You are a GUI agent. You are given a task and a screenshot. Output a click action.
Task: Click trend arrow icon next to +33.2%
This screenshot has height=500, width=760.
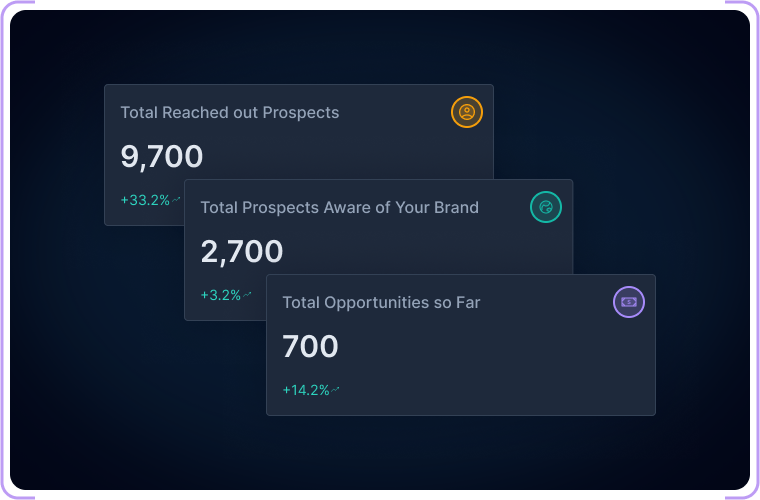[x=177, y=200]
